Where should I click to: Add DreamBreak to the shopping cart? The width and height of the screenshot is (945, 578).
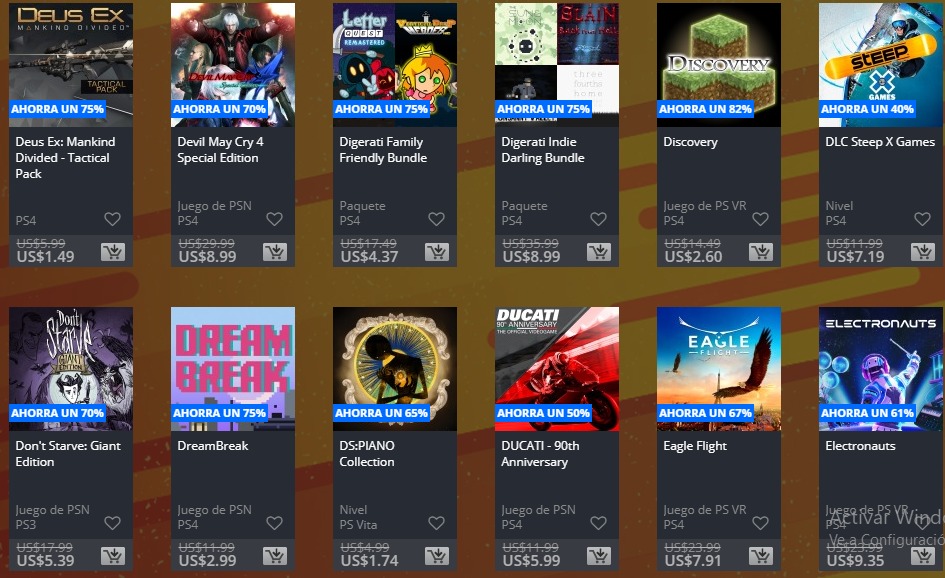(x=275, y=556)
